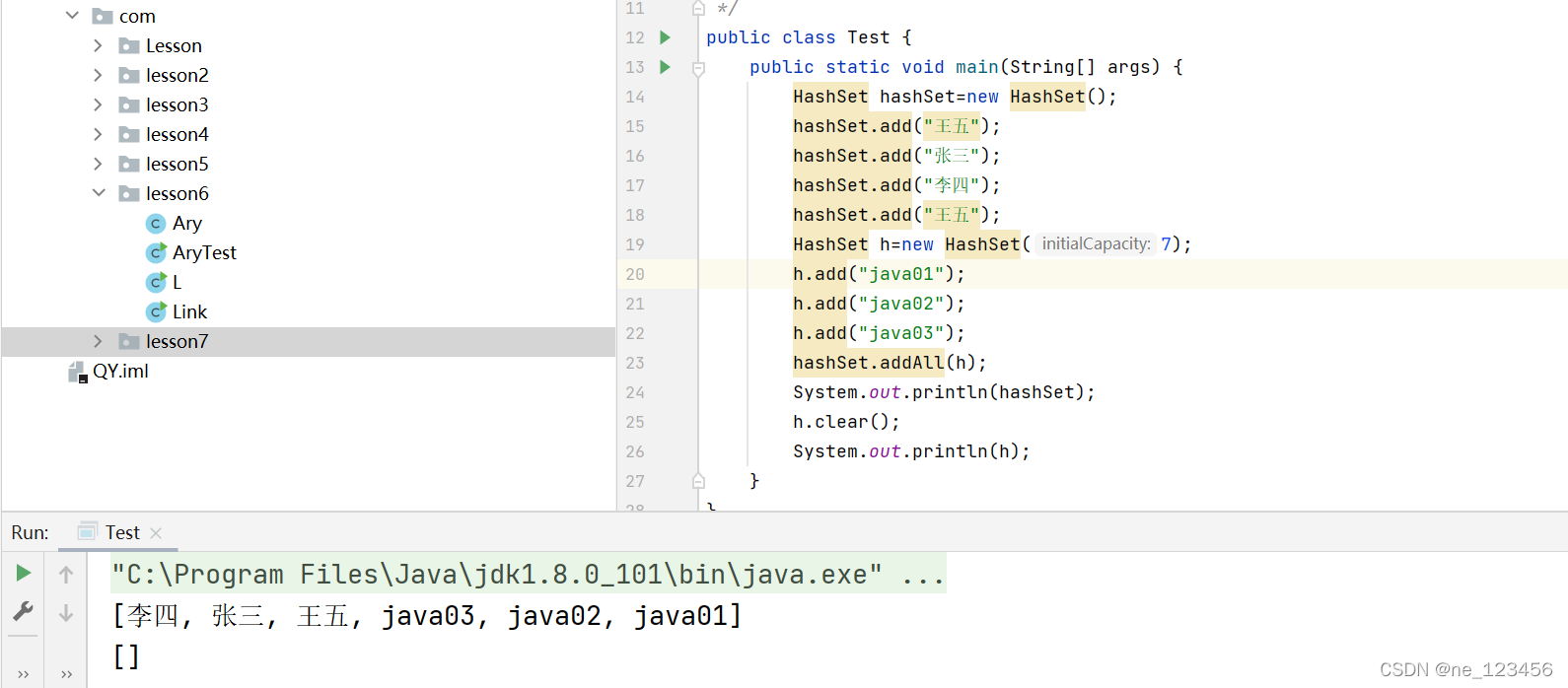The height and width of the screenshot is (688, 1568).
Task: Collapse the com package folder
Action: 72,16
